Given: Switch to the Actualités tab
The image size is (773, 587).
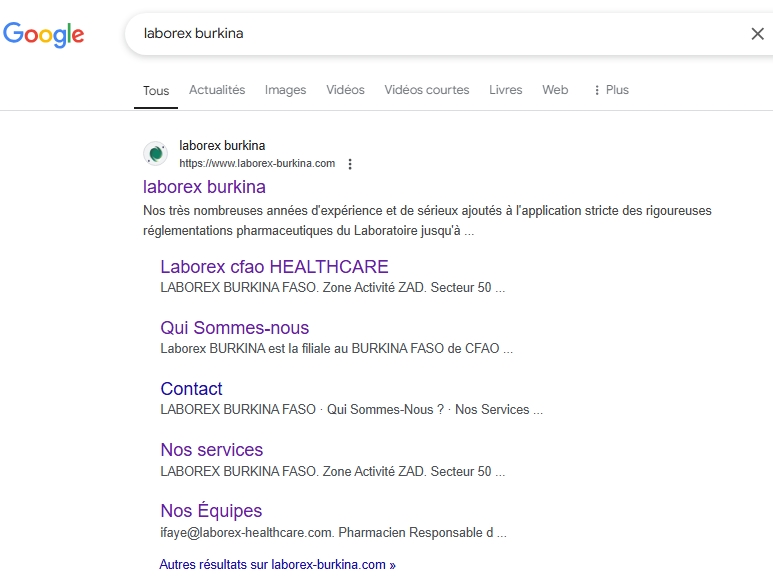Looking at the screenshot, I should 217,90.
